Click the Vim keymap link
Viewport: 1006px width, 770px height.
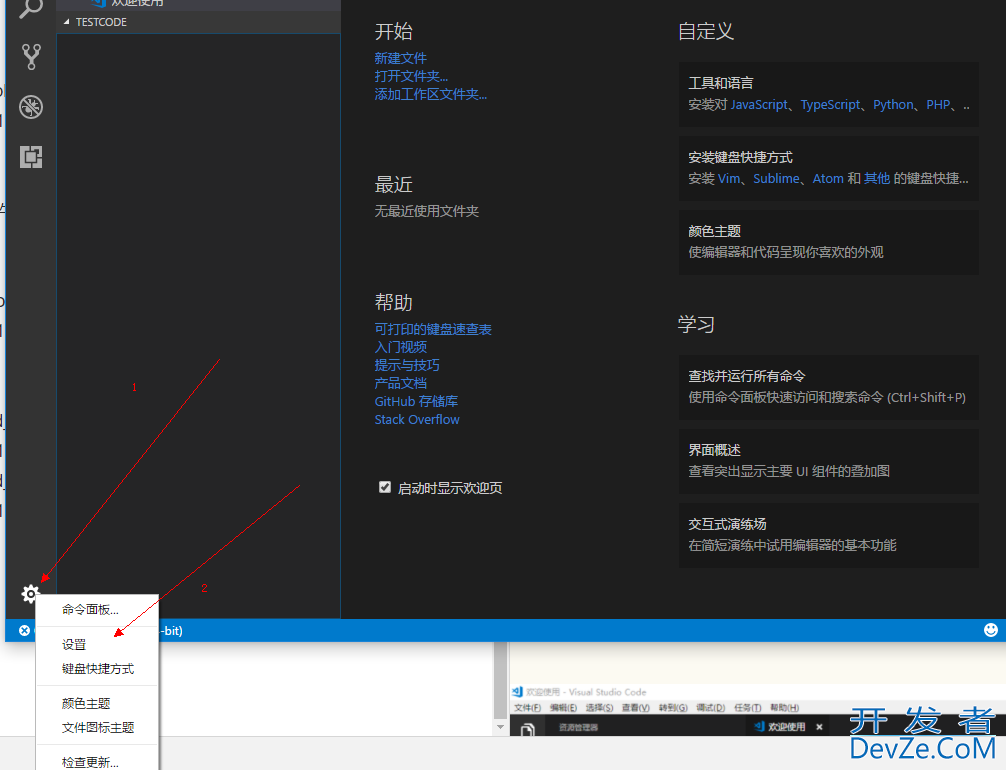pos(729,178)
